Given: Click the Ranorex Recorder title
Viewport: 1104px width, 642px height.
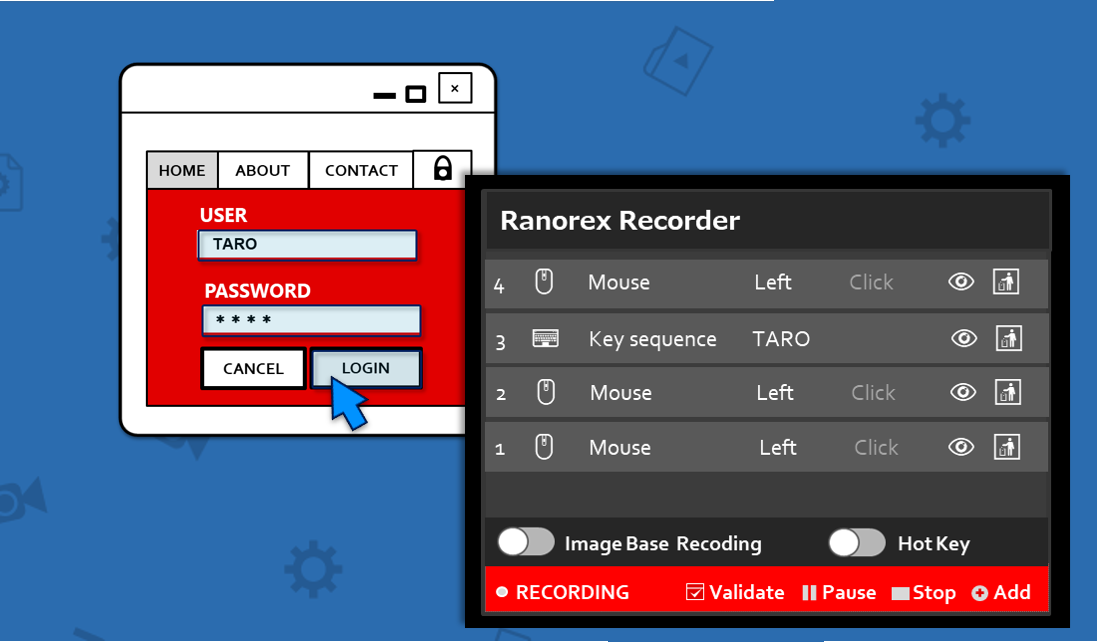Looking at the screenshot, I should pos(620,221).
